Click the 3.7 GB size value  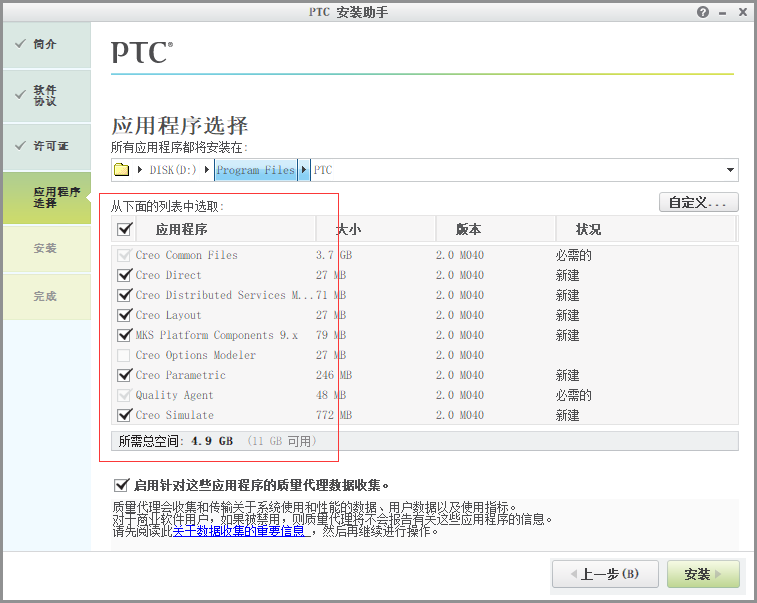pos(334,255)
